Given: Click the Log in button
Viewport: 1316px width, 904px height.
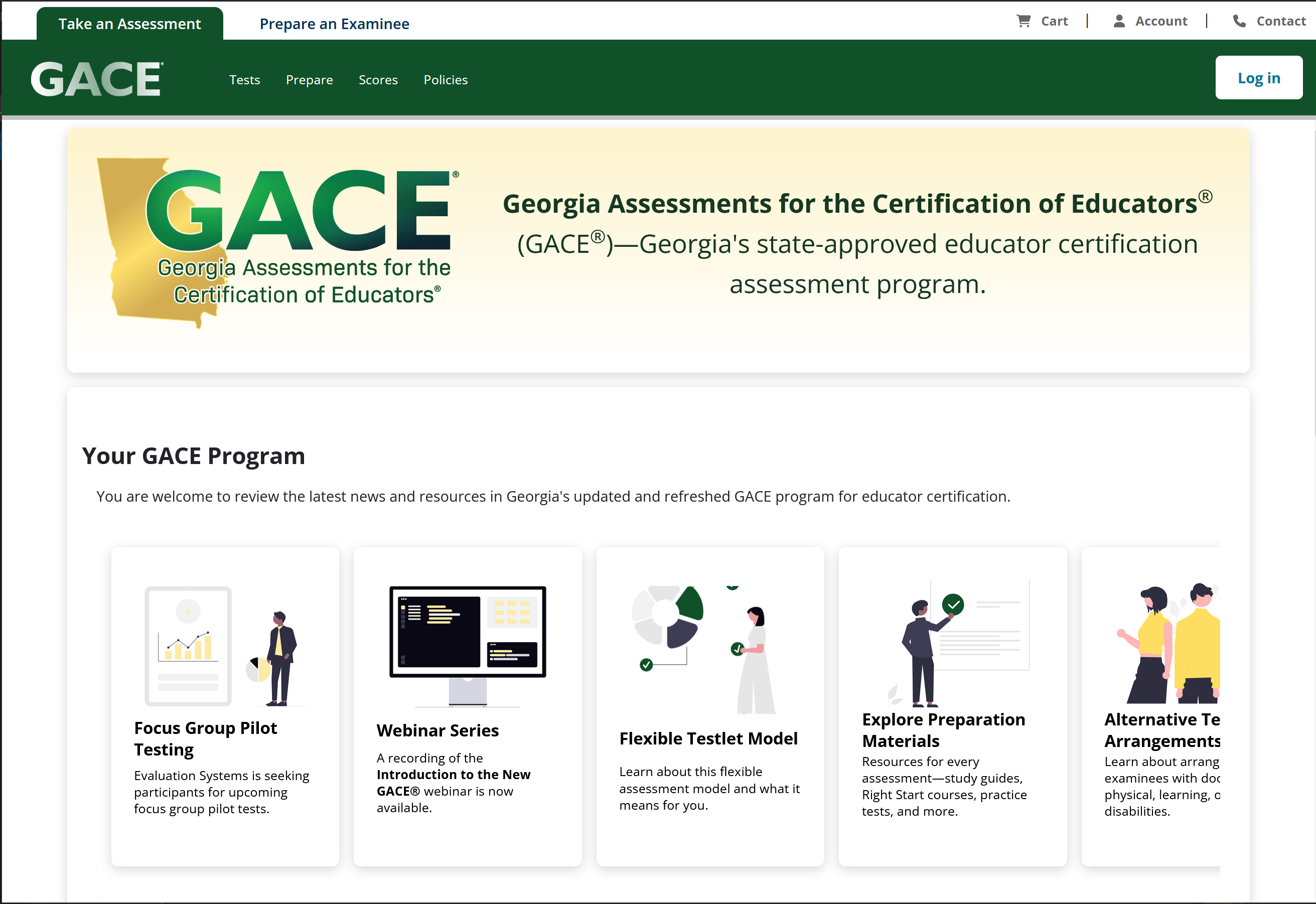Looking at the screenshot, I should click(x=1258, y=78).
